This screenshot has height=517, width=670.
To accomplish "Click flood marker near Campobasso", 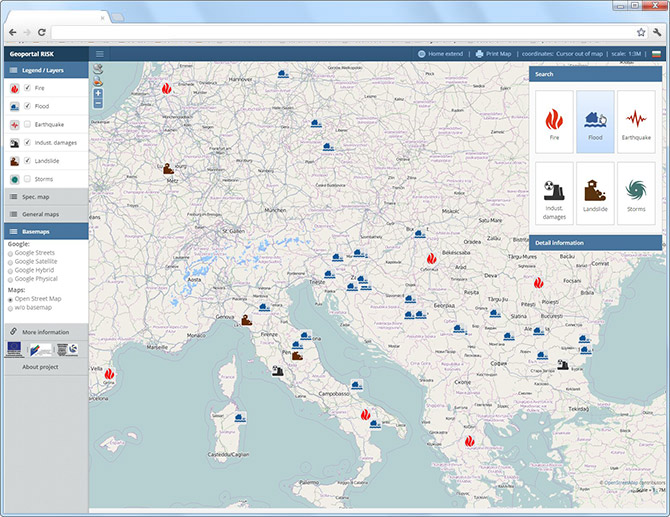I will pyautogui.click(x=357, y=385).
